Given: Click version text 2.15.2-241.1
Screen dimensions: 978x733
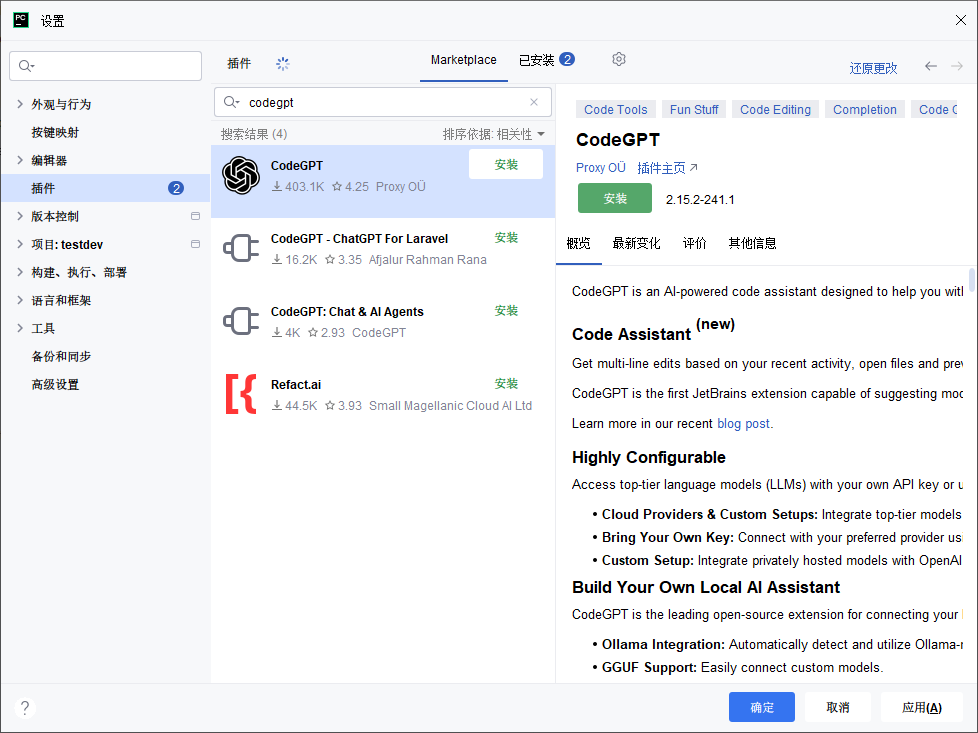Looking at the screenshot, I should coord(700,200).
